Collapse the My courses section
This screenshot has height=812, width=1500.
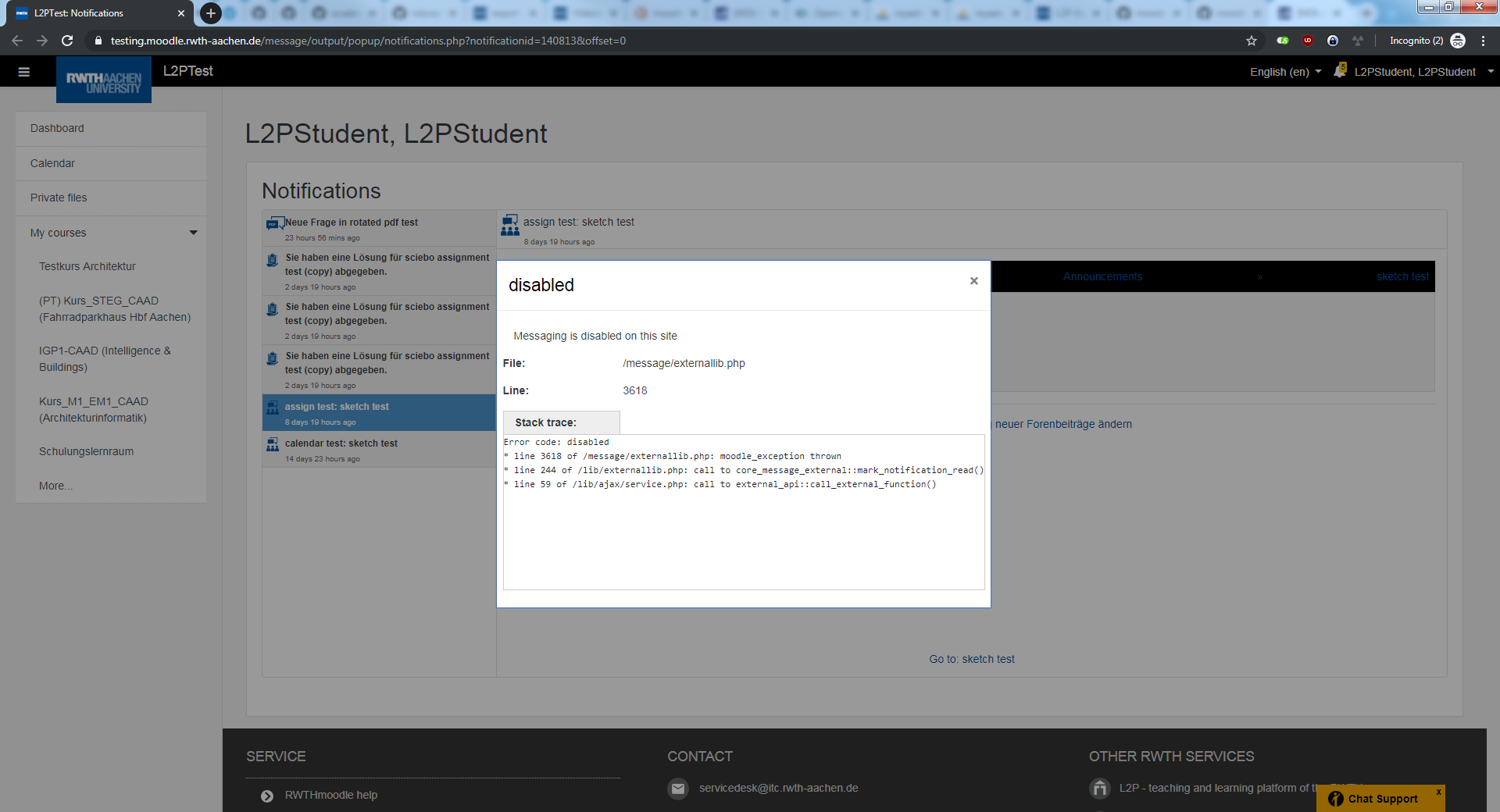tap(193, 233)
